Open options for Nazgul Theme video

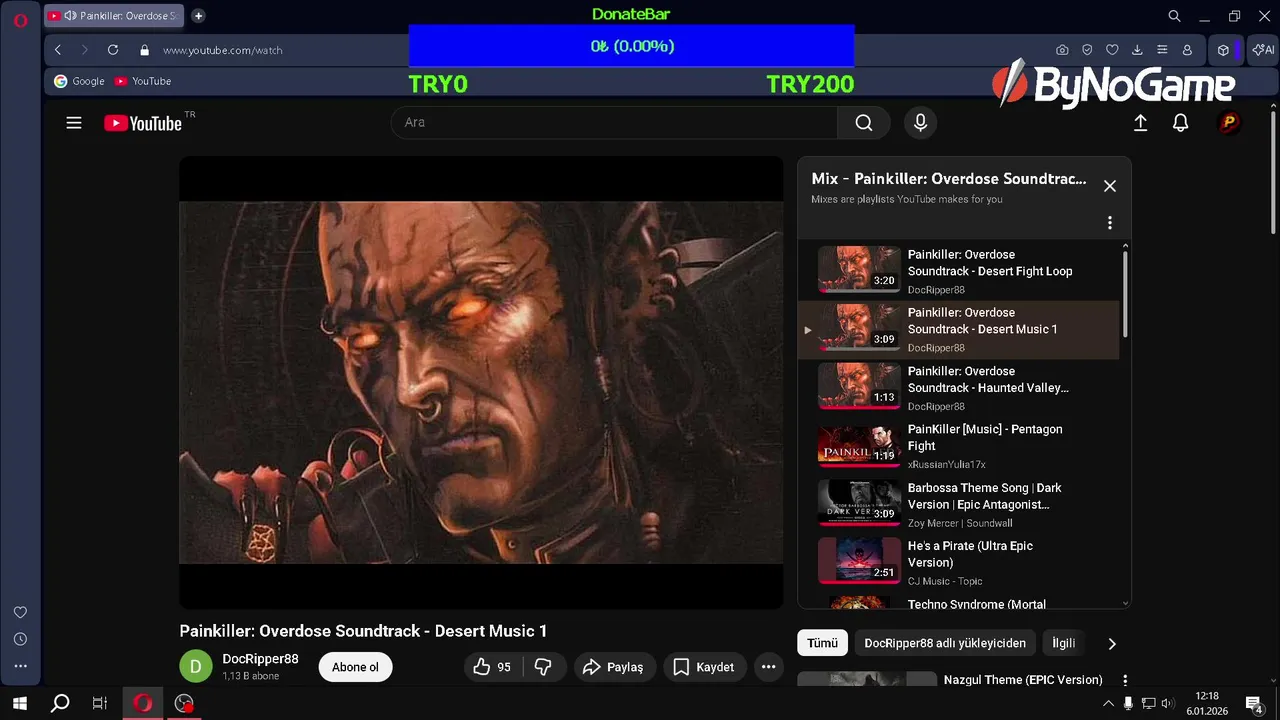1125,680
